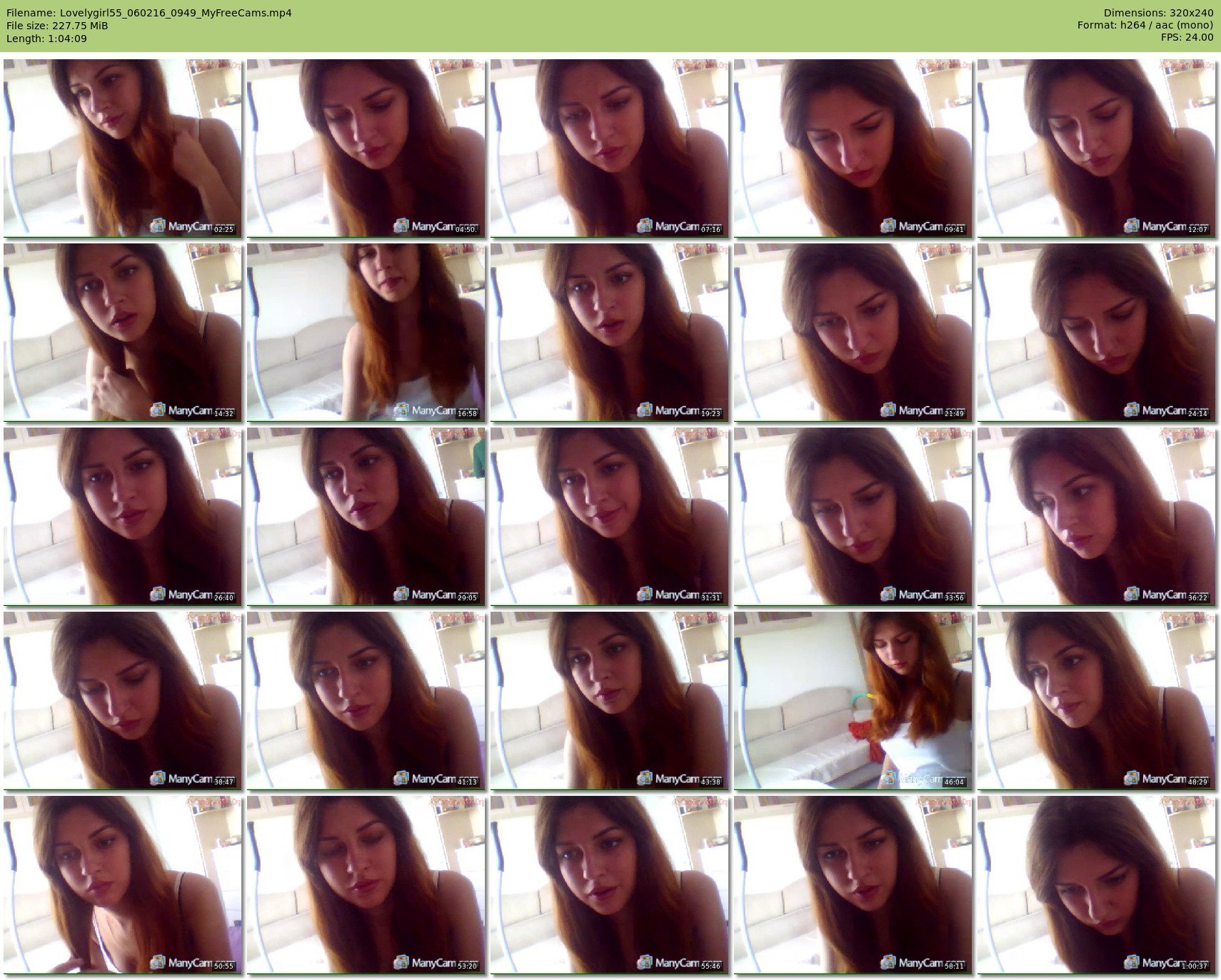
Task: Select the last frame at 1:00:37
Action: coord(1096,884)
